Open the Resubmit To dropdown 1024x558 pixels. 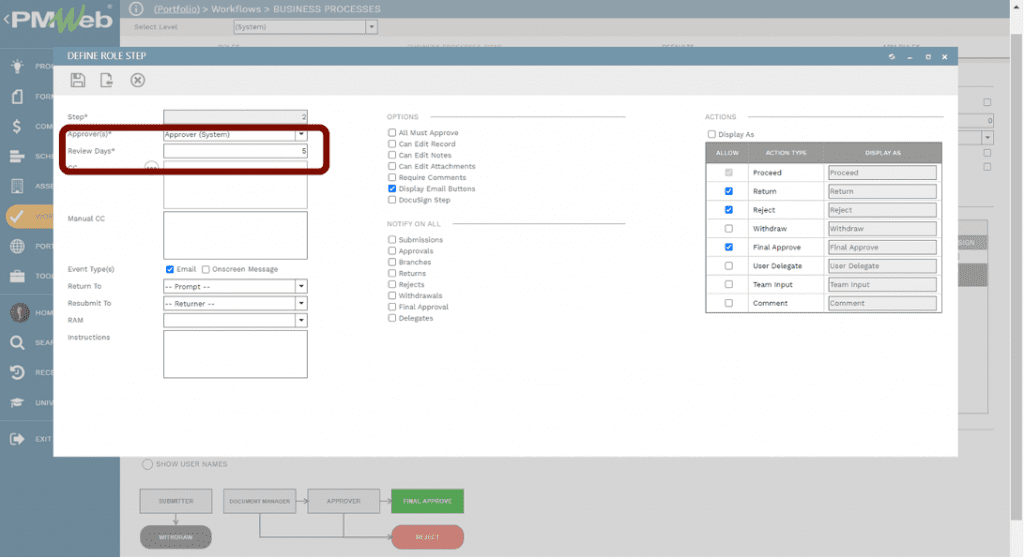pos(301,303)
